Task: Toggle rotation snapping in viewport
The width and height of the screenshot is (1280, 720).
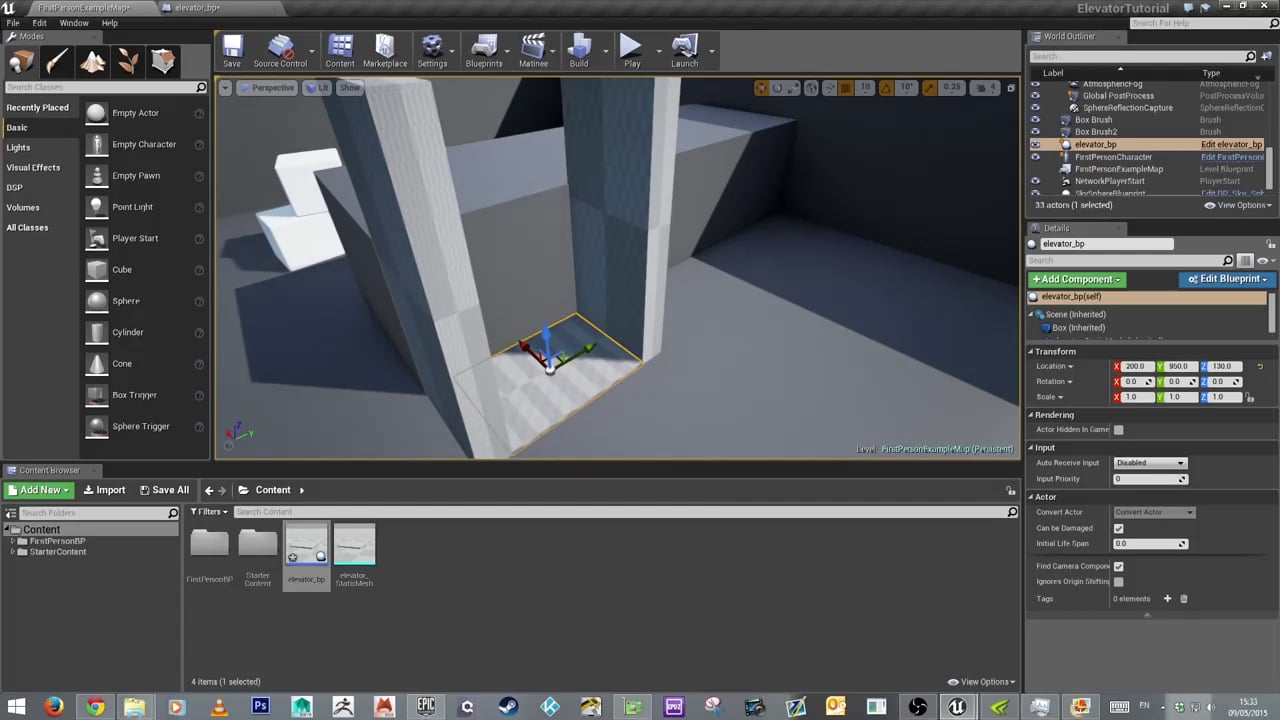Action: 888,88
